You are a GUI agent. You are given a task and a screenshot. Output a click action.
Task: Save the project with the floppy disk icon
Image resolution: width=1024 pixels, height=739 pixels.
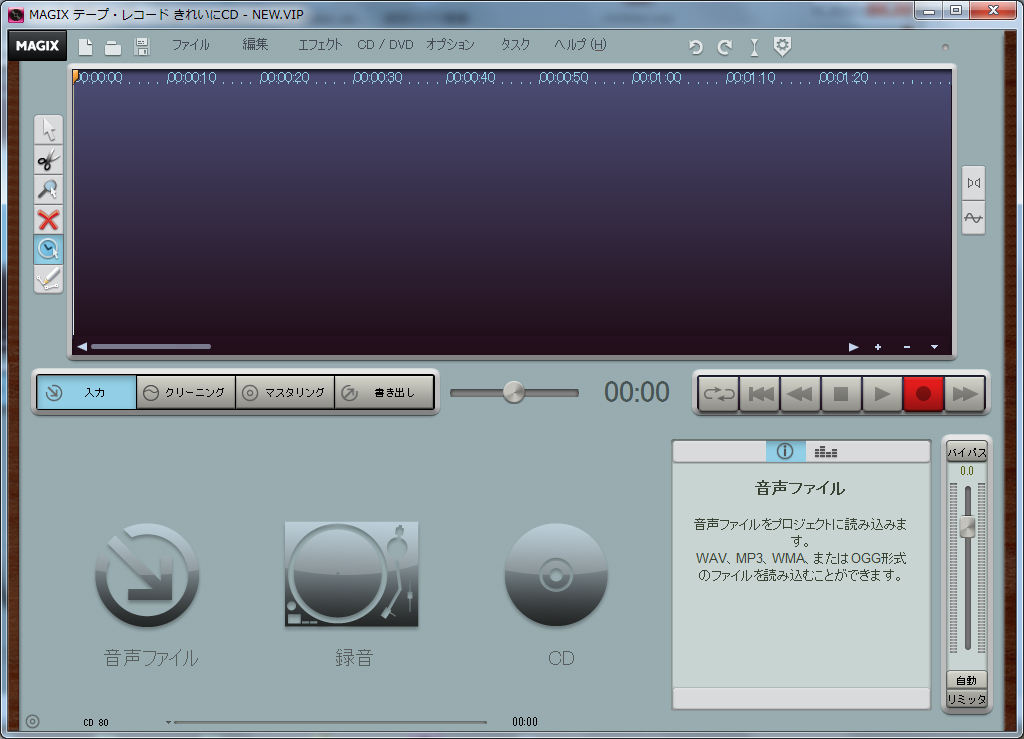coord(142,47)
